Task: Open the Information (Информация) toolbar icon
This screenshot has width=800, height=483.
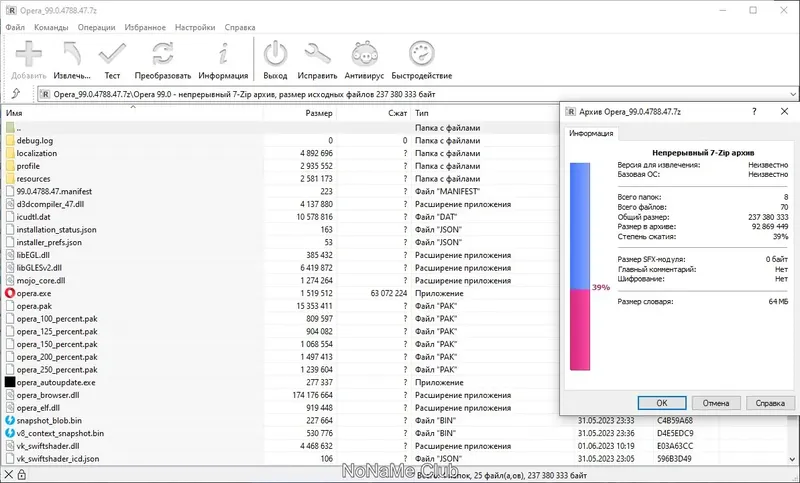Action: [x=223, y=54]
